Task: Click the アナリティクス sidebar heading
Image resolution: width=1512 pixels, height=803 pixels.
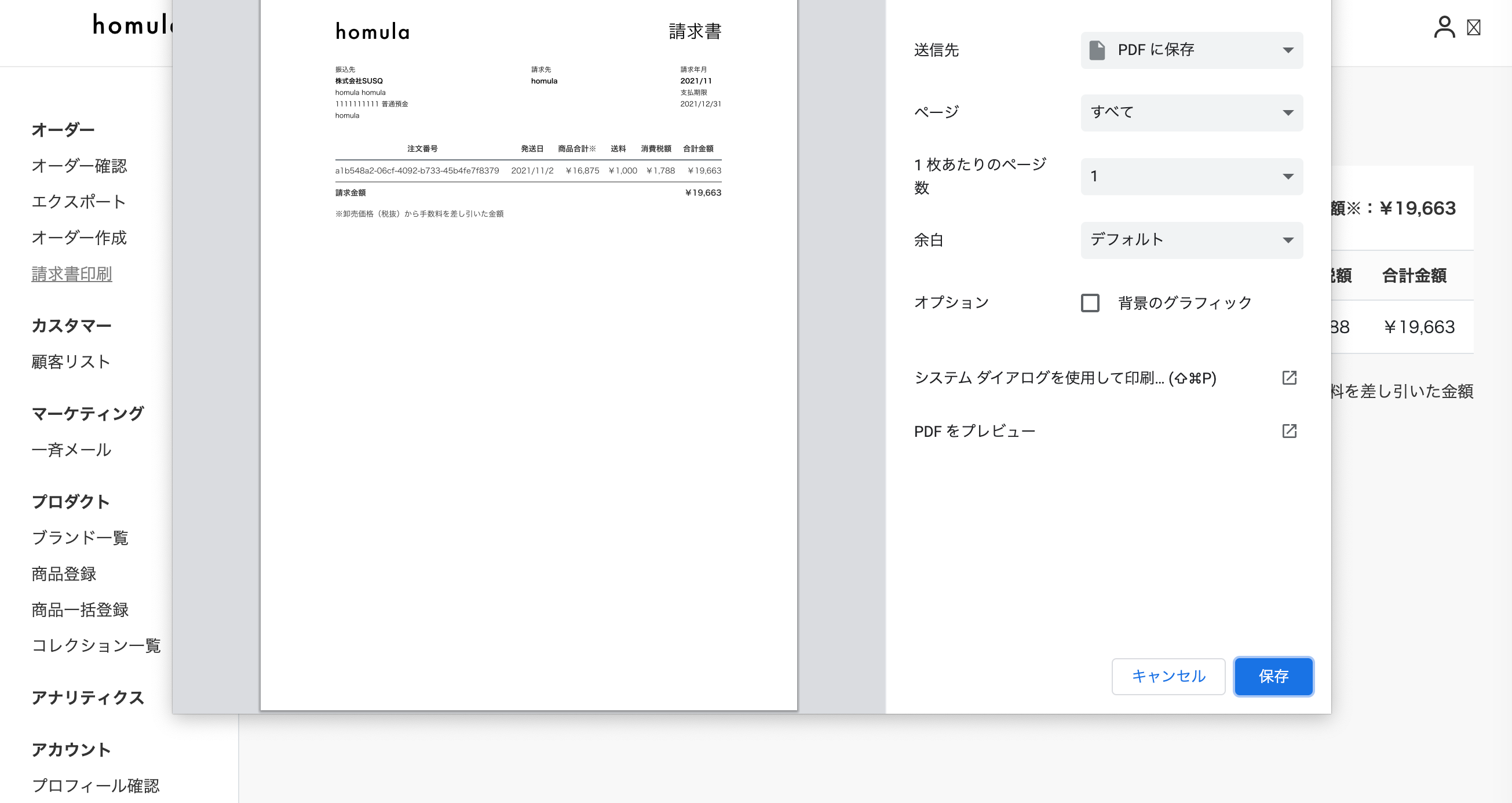Action: coord(87,698)
